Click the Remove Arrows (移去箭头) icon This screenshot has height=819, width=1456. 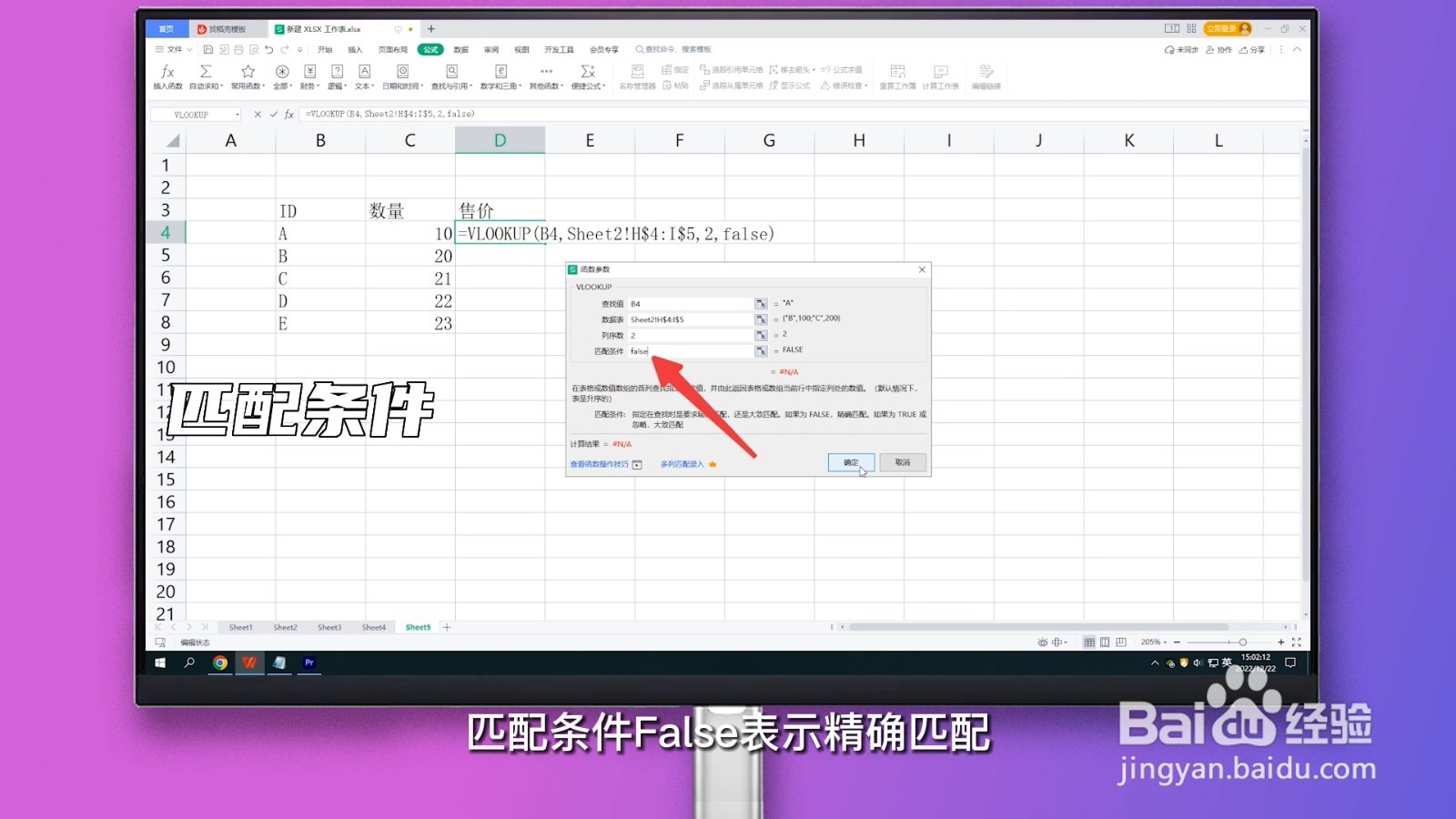click(788, 70)
